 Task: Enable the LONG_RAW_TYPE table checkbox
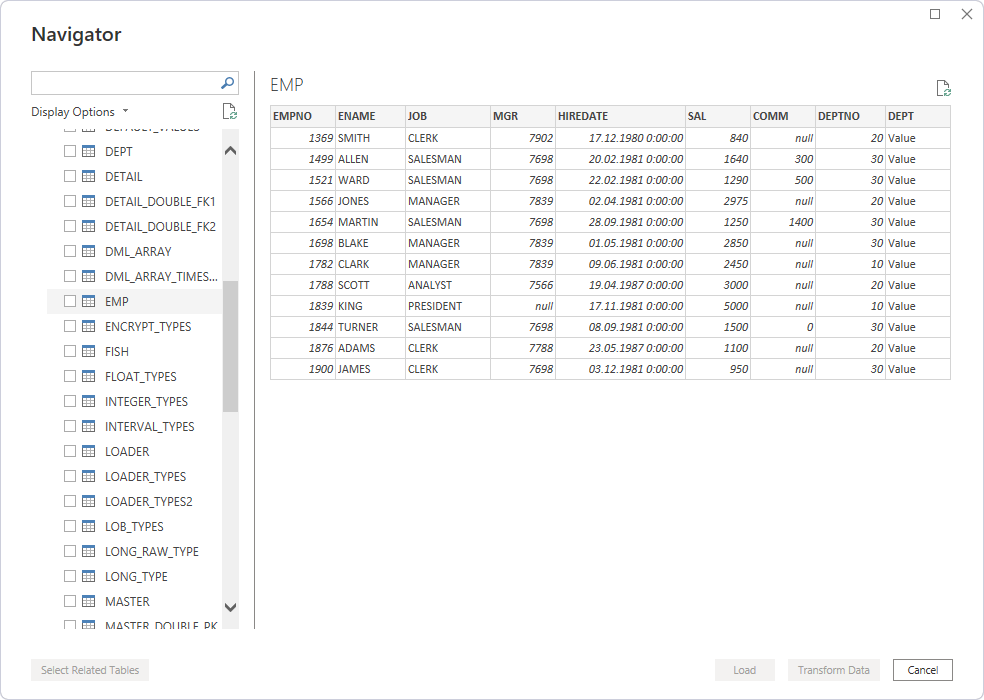click(x=70, y=551)
